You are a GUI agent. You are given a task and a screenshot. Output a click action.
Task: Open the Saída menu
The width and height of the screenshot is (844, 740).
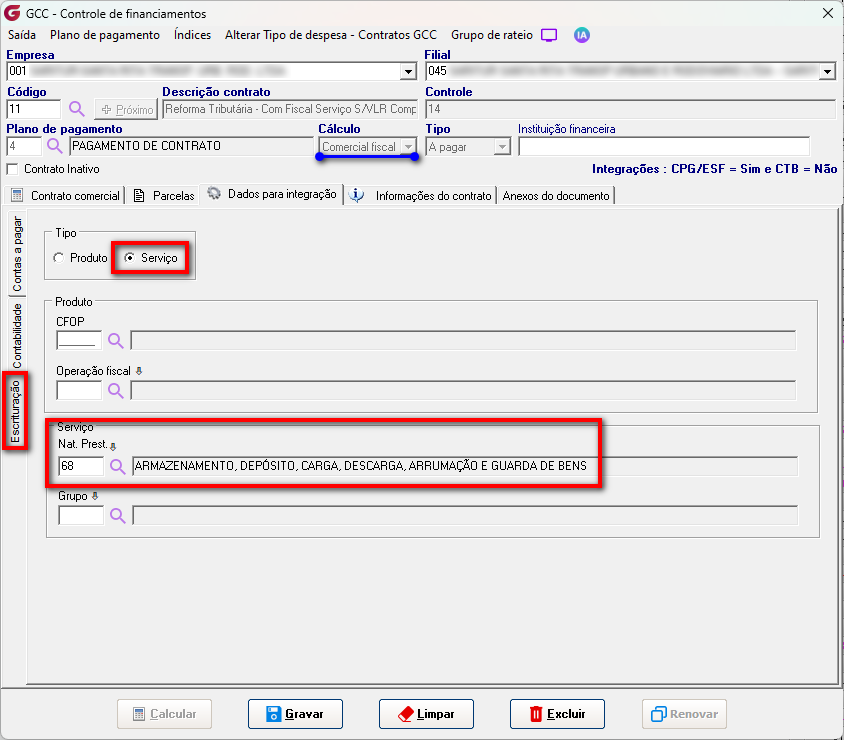(x=22, y=35)
